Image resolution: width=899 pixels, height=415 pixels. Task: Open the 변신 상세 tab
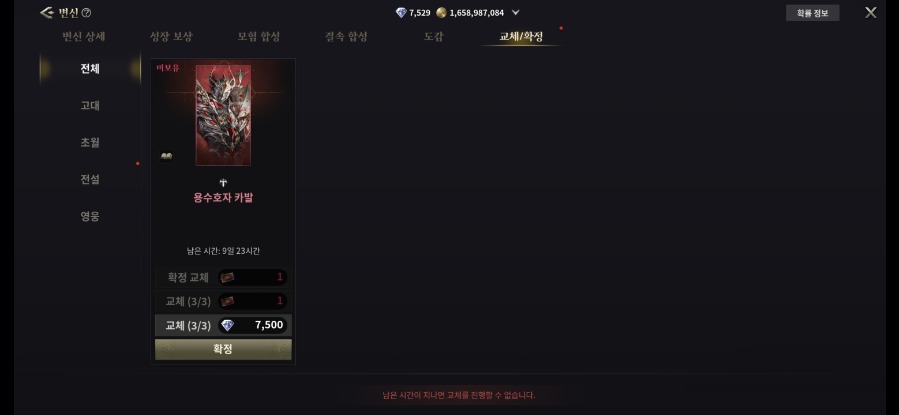[x=84, y=37]
